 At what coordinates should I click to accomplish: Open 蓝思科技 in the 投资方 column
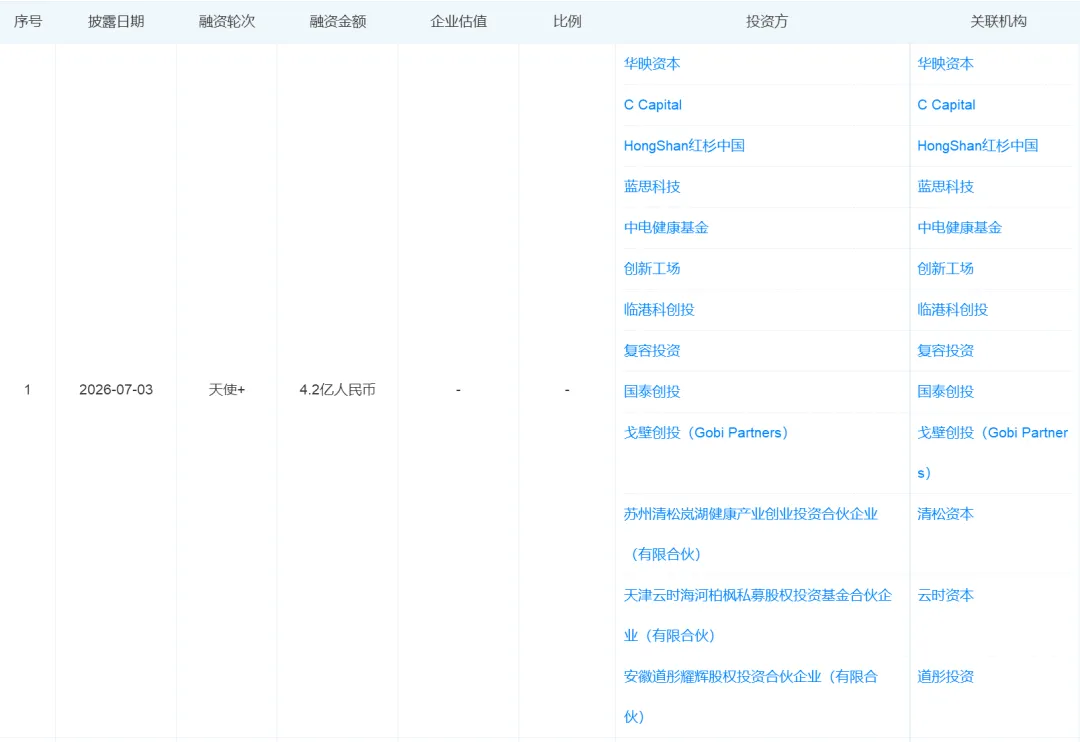[x=652, y=187]
